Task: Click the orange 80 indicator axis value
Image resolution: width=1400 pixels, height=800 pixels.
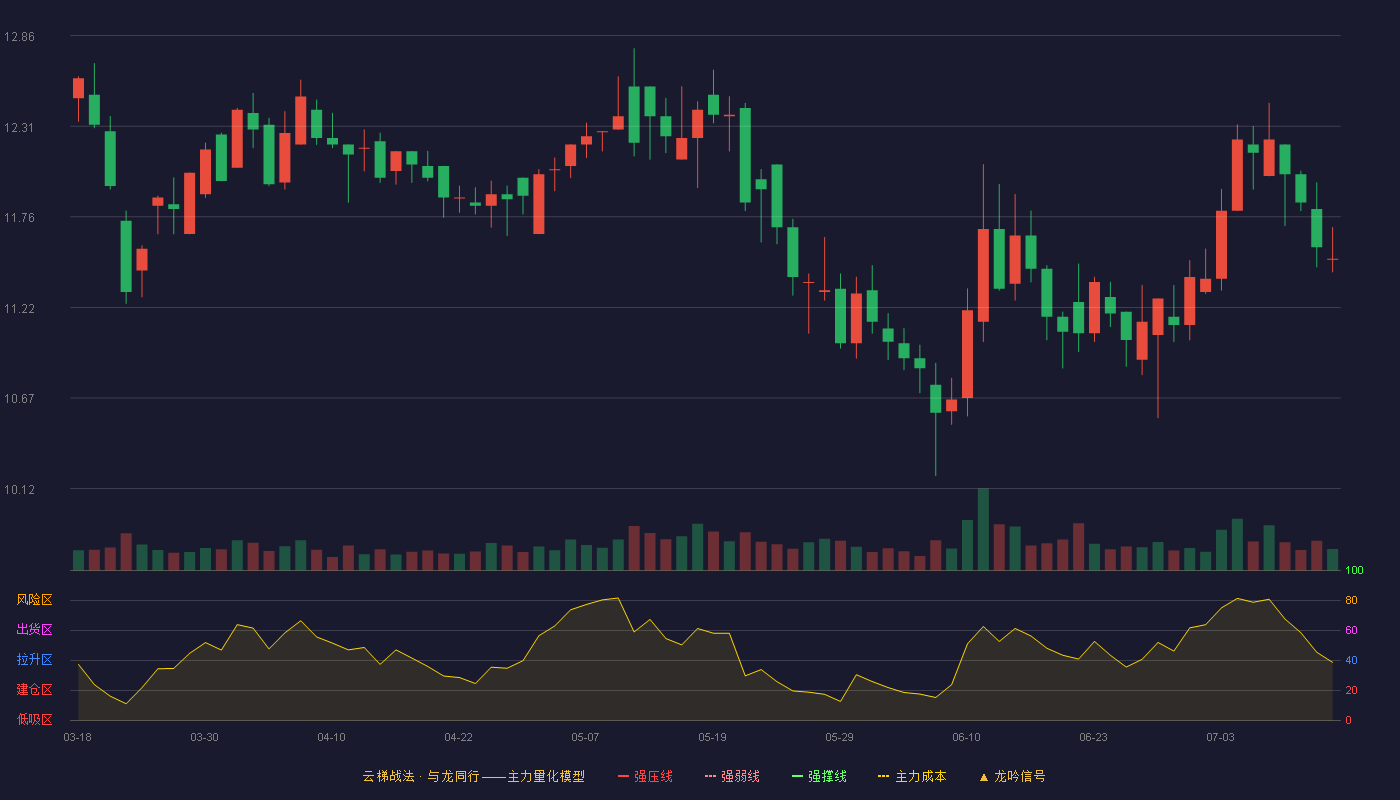Action: (1351, 600)
